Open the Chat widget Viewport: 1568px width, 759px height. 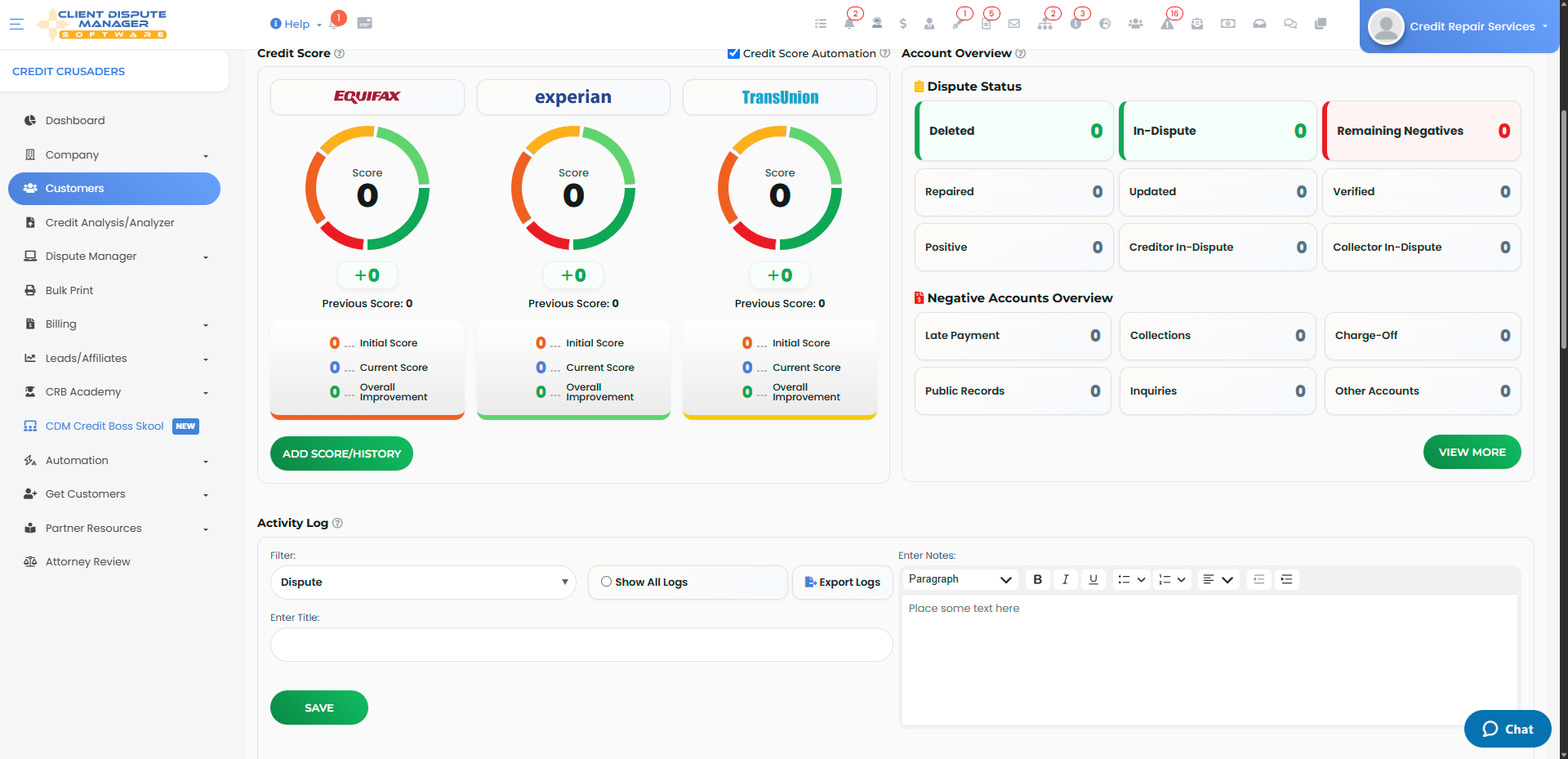tap(1508, 729)
